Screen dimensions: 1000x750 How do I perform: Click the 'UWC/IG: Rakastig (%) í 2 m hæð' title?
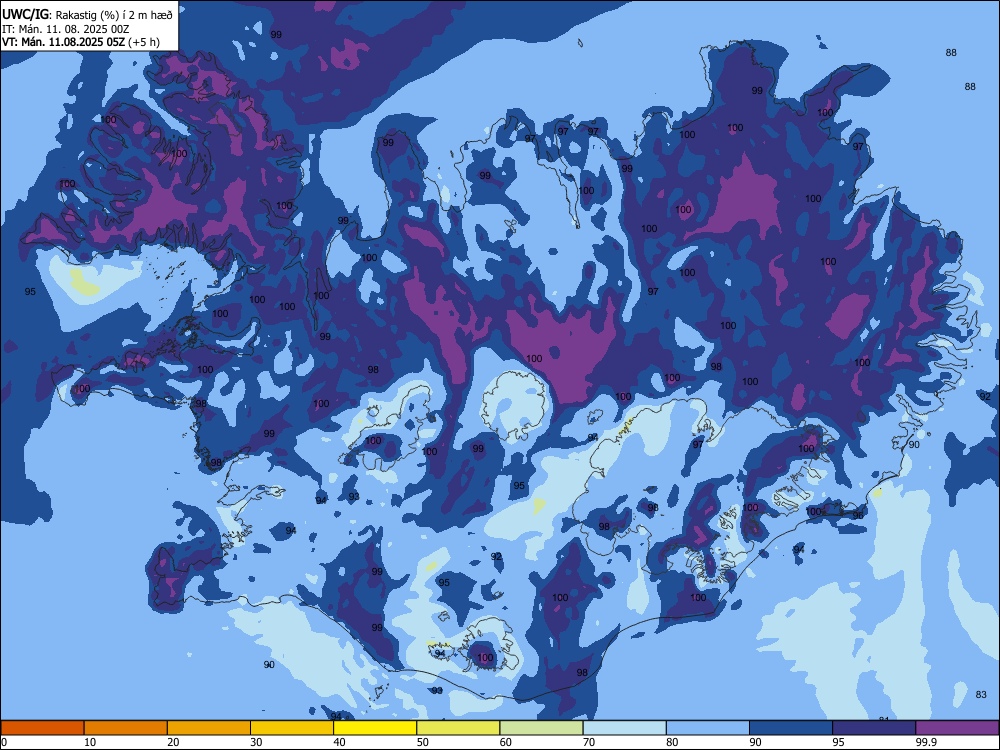pyautogui.click(x=87, y=15)
